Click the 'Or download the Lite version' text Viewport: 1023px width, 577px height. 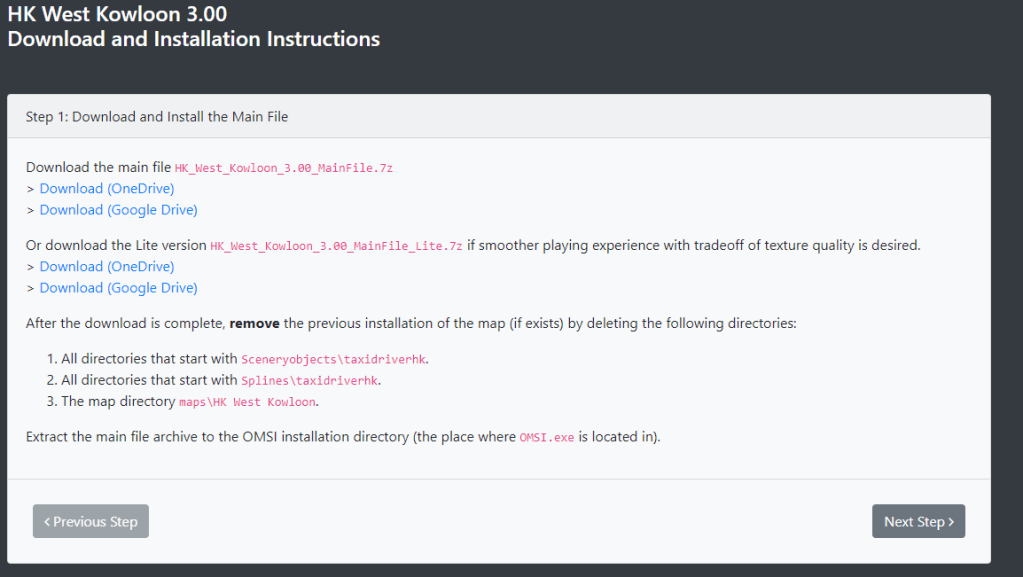pyautogui.click(x=116, y=245)
